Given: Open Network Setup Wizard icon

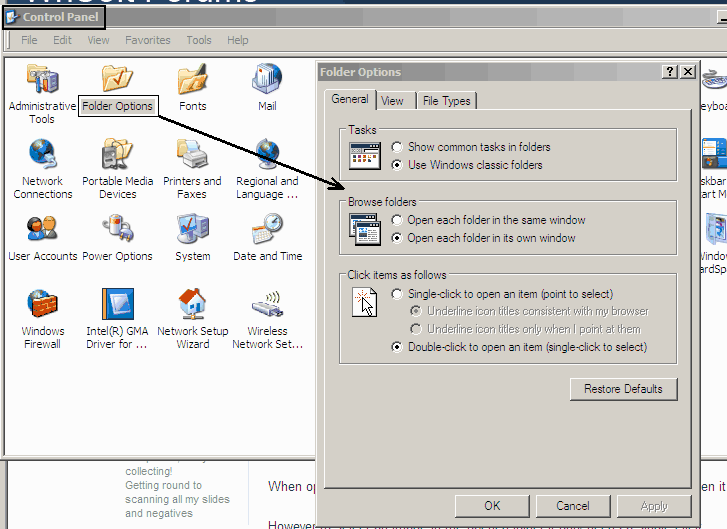Looking at the screenshot, I should (x=192, y=304).
